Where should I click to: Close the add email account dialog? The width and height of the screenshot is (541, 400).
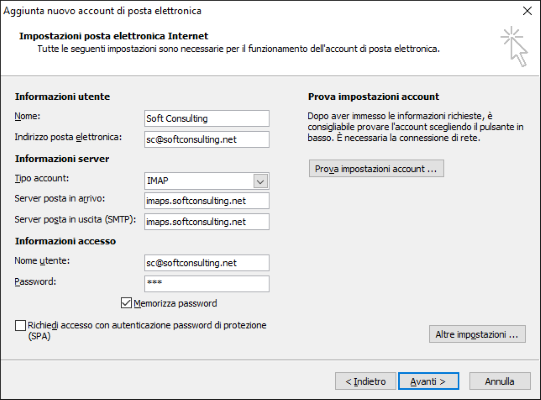coord(527,11)
